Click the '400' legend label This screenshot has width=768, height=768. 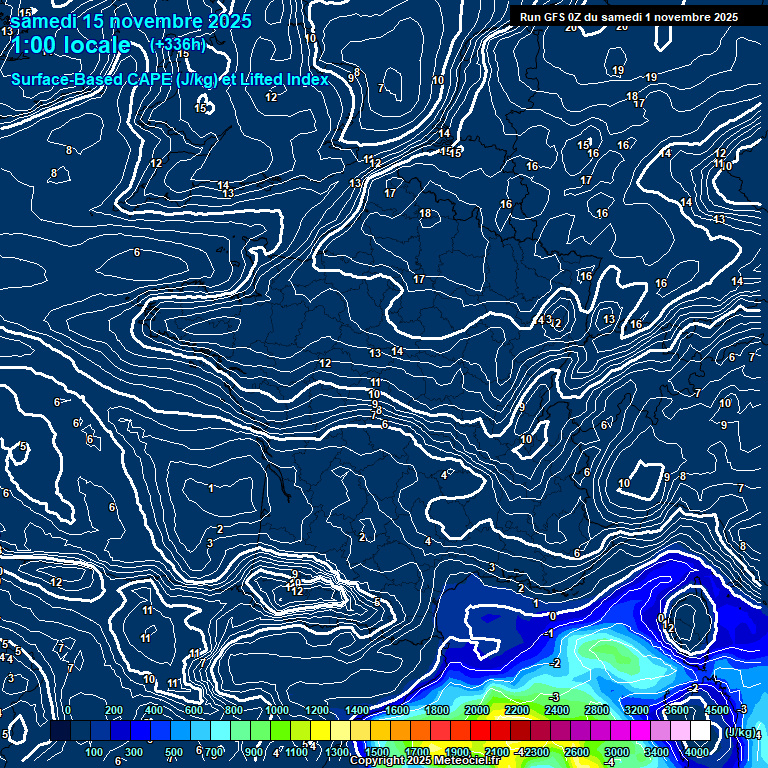[154, 710]
